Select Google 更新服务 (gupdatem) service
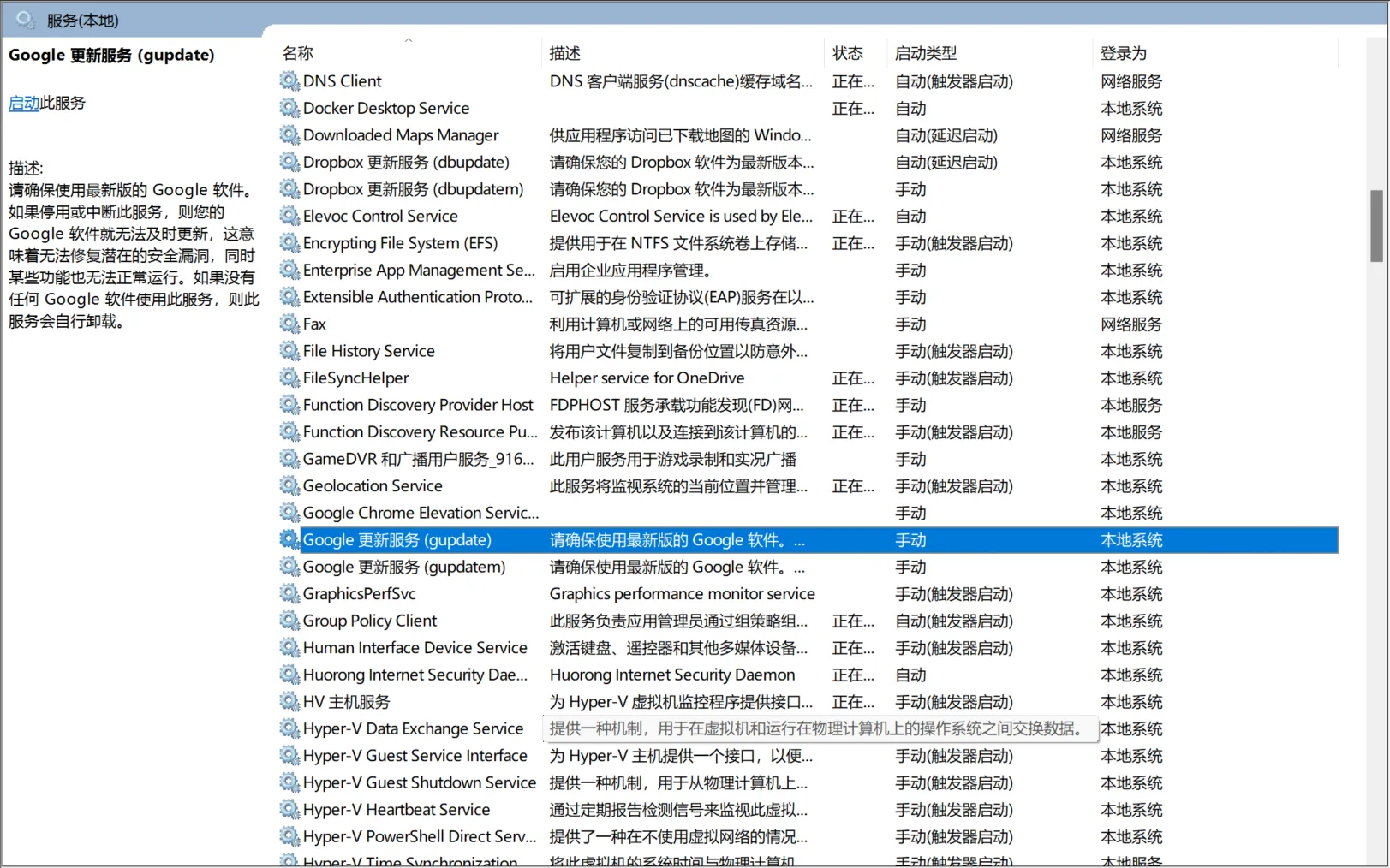Screen dimensions: 1390x868 coord(403,567)
